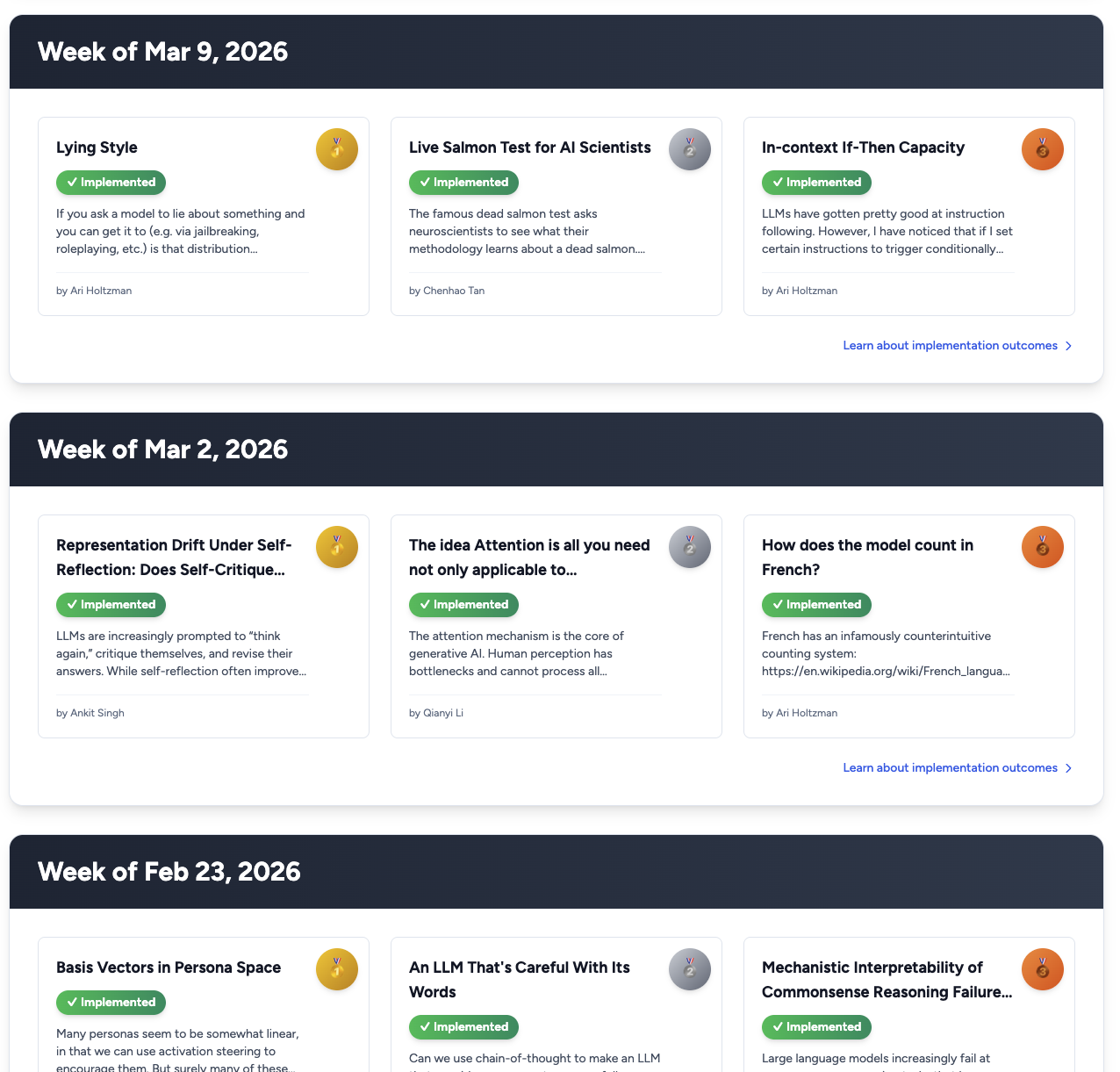Open 'Live Salmon Test for AI Scientists' title

(x=529, y=147)
